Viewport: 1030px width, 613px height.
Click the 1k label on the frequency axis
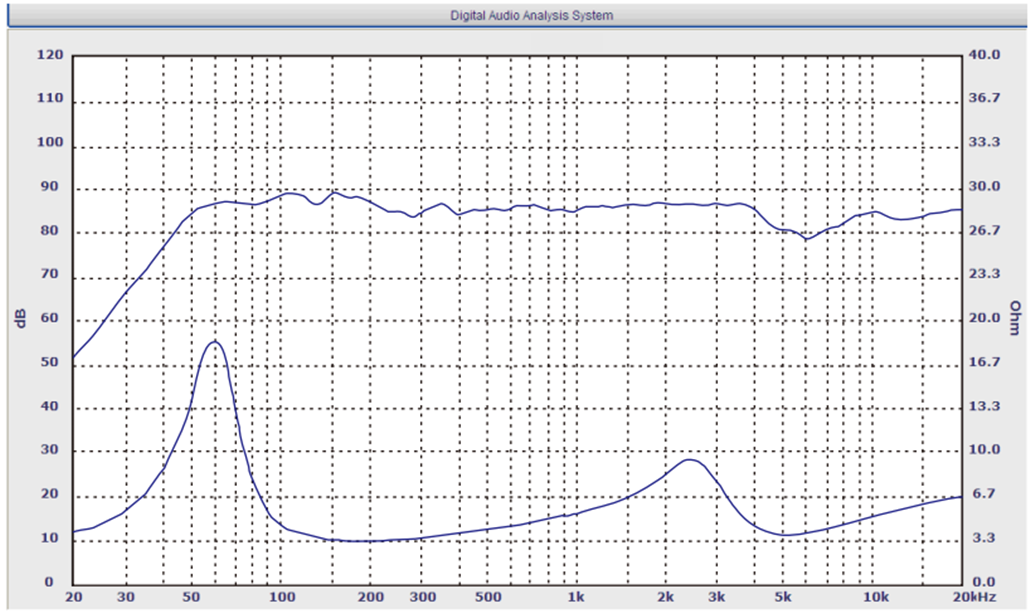(x=575, y=596)
